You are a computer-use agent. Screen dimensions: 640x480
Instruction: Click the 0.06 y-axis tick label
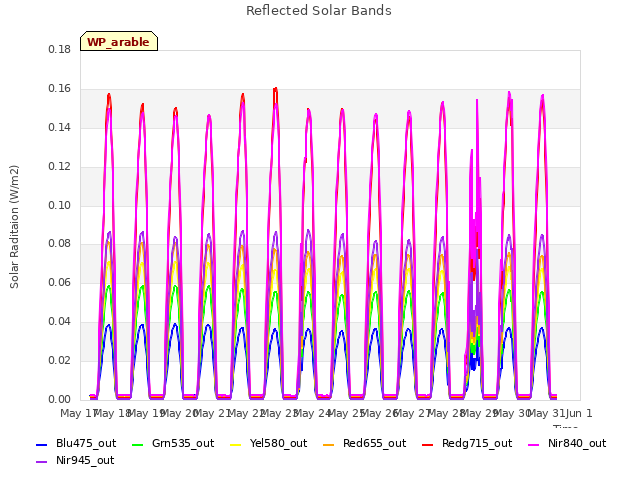[60, 282]
